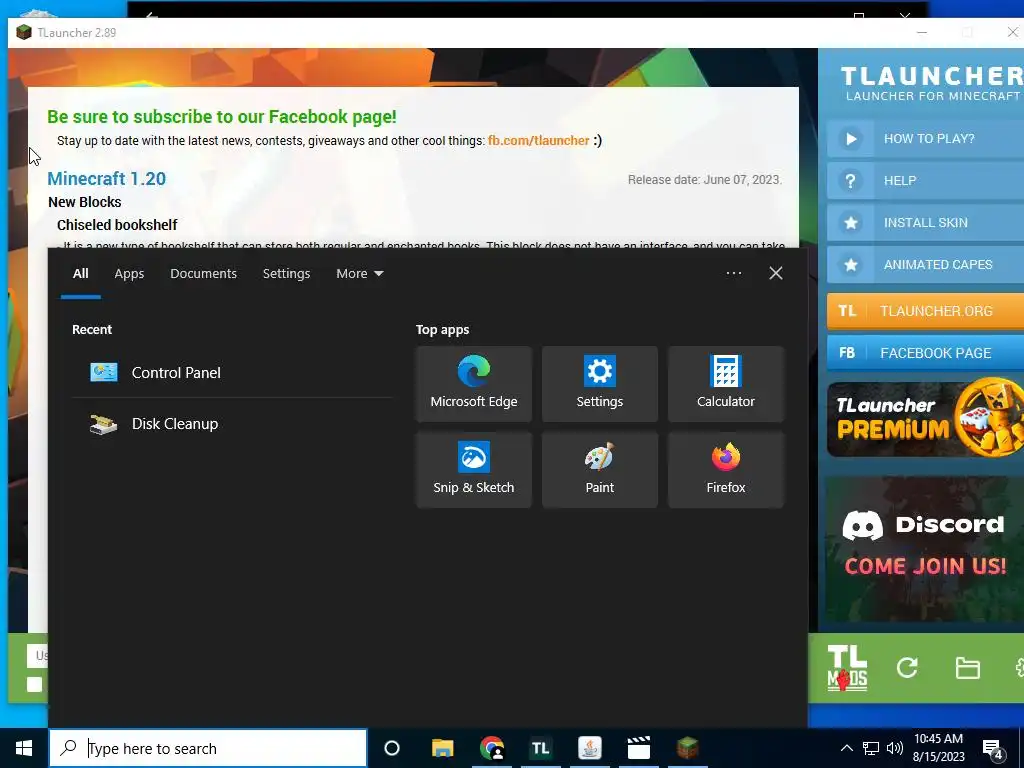Expand the More dropdown in search panel
Image resolution: width=1024 pixels, height=768 pixels.
tap(360, 274)
